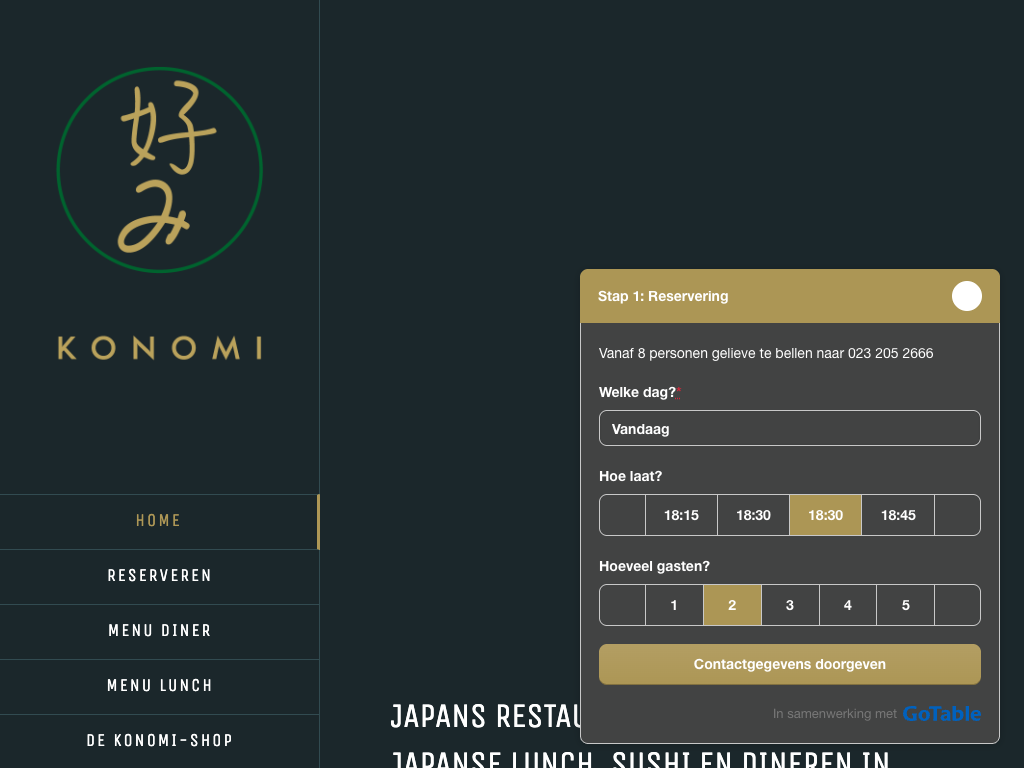Click the blank next-times arrow cell after 18:45
Viewport: 1024px width, 768px height.
click(x=957, y=515)
